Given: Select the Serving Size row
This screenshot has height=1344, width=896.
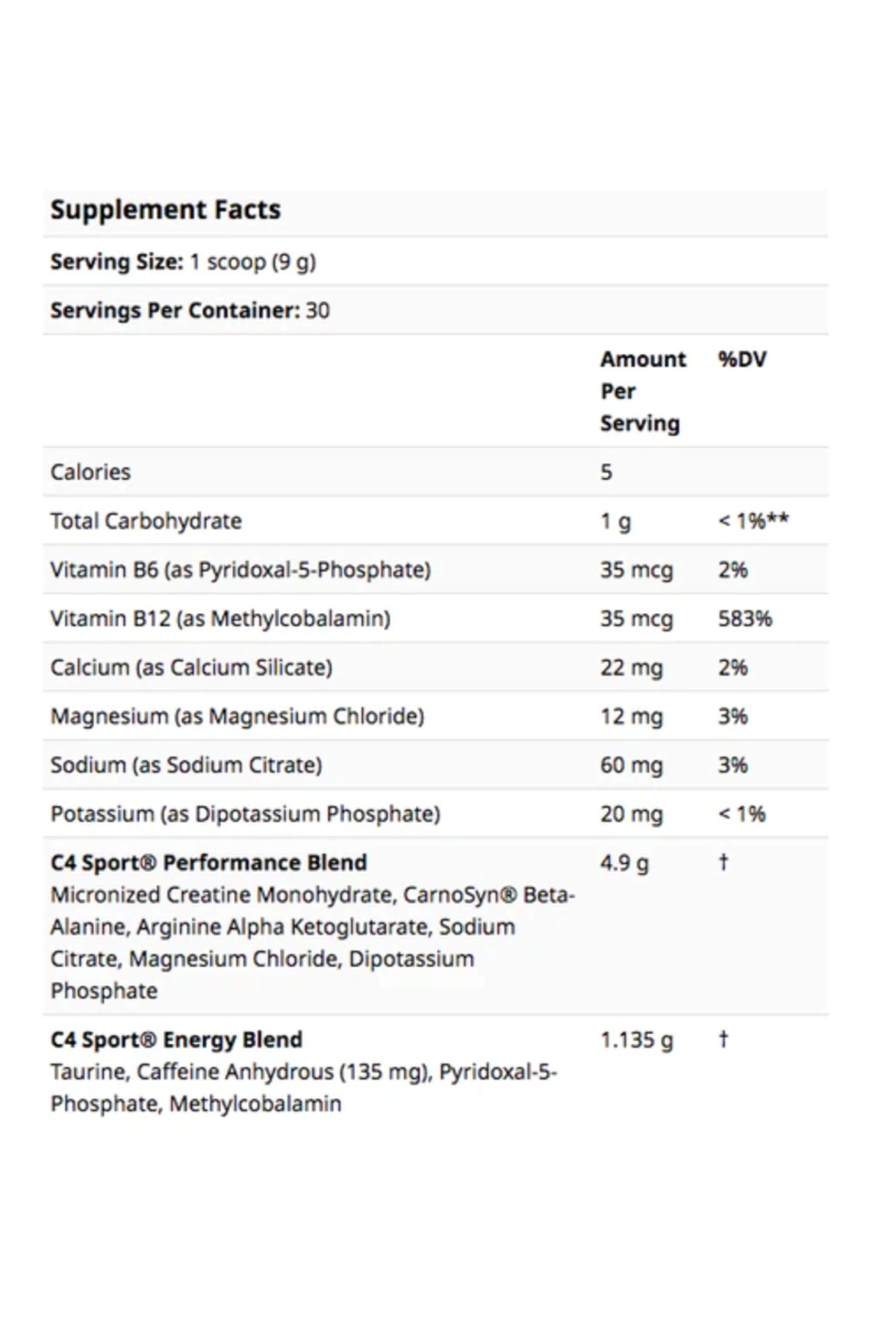Looking at the screenshot, I should pos(435,261).
